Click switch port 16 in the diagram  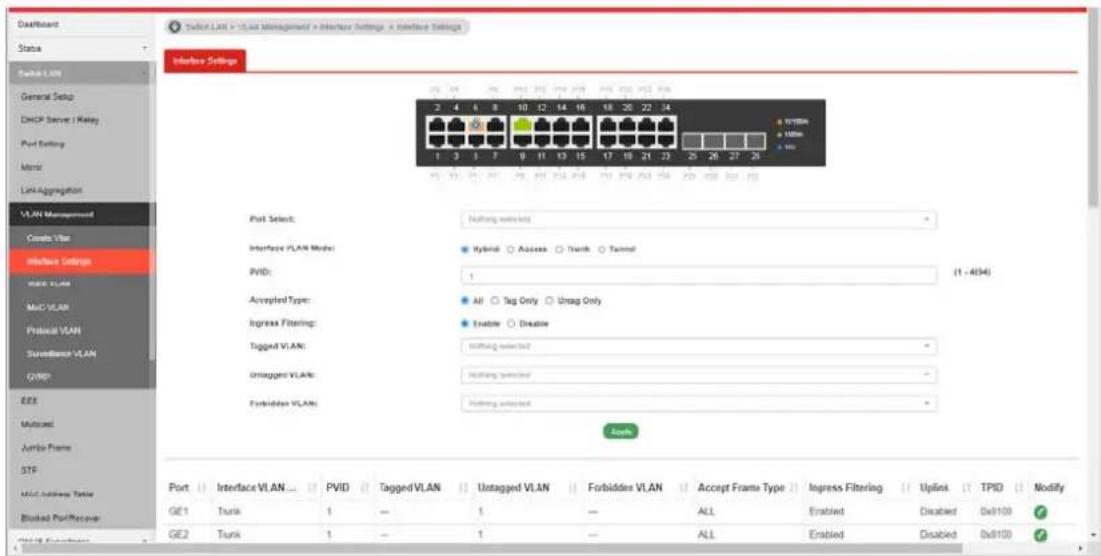581,125
